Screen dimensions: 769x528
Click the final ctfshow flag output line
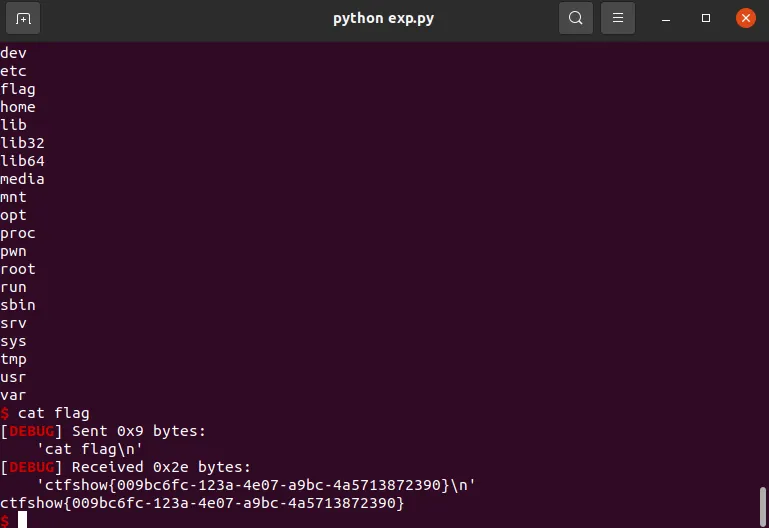(x=202, y=503)
